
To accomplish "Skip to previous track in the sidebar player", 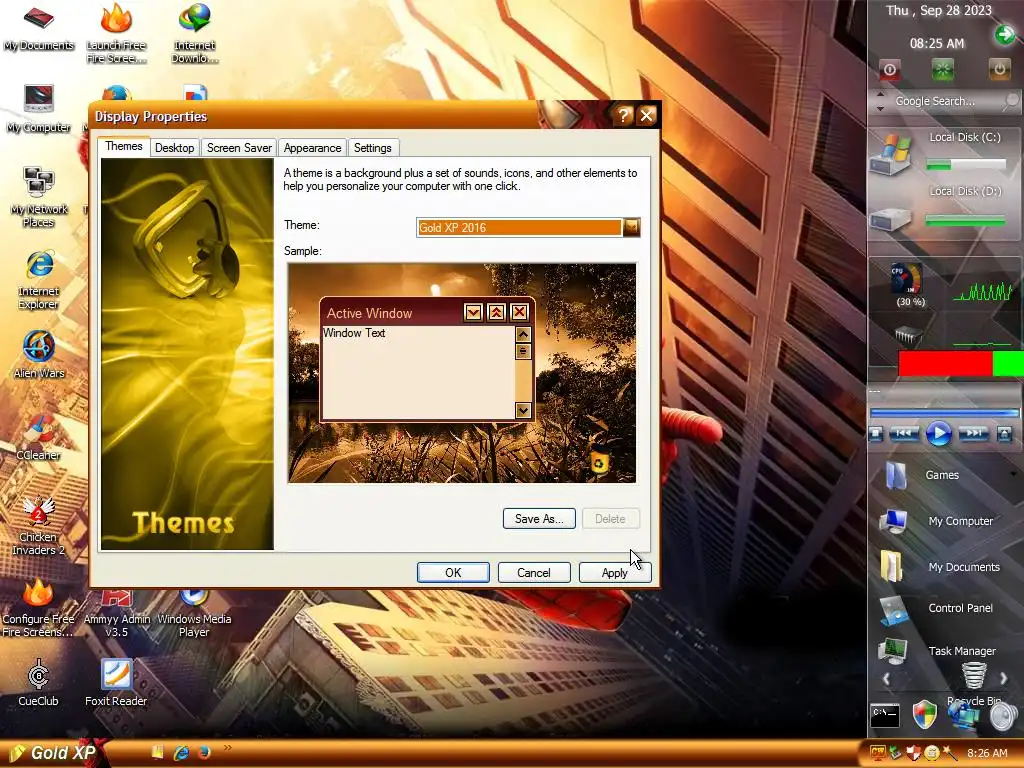I will [x=903, y=433].
